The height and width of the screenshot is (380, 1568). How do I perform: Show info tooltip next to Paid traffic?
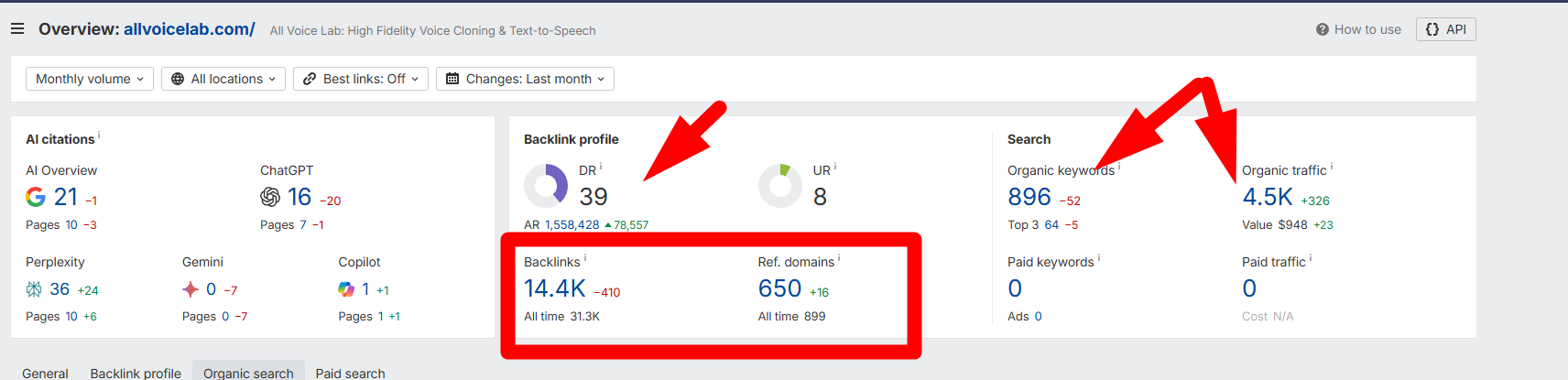click(1311, 258)
